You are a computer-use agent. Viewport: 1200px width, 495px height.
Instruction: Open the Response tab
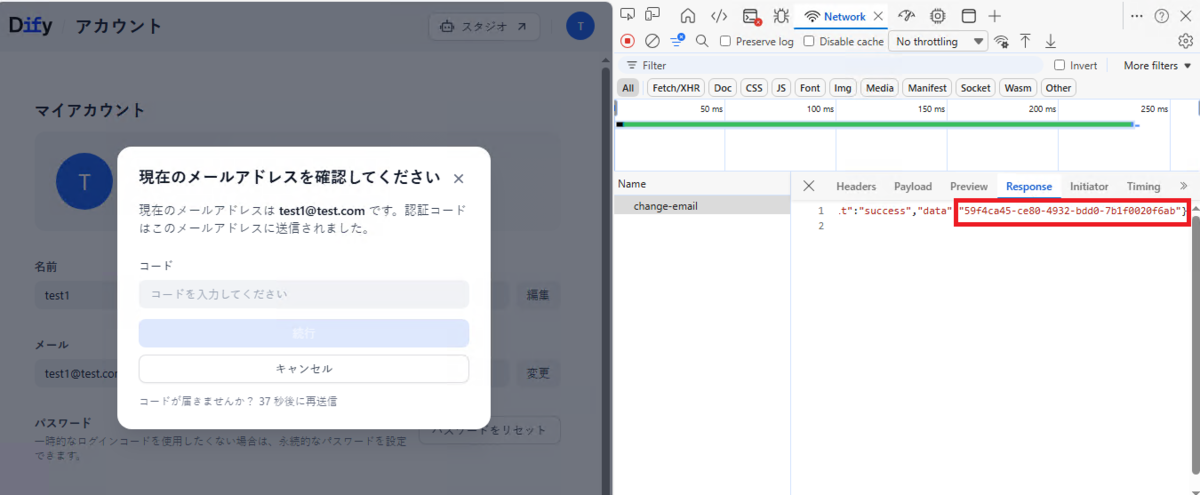[1029, 186]
